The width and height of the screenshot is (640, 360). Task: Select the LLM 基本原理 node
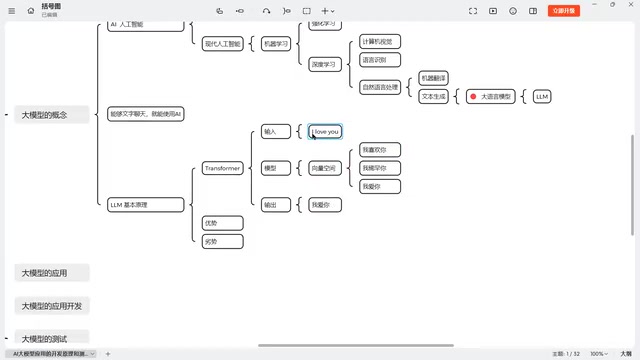pyautogui.click(x=146, y=205)
